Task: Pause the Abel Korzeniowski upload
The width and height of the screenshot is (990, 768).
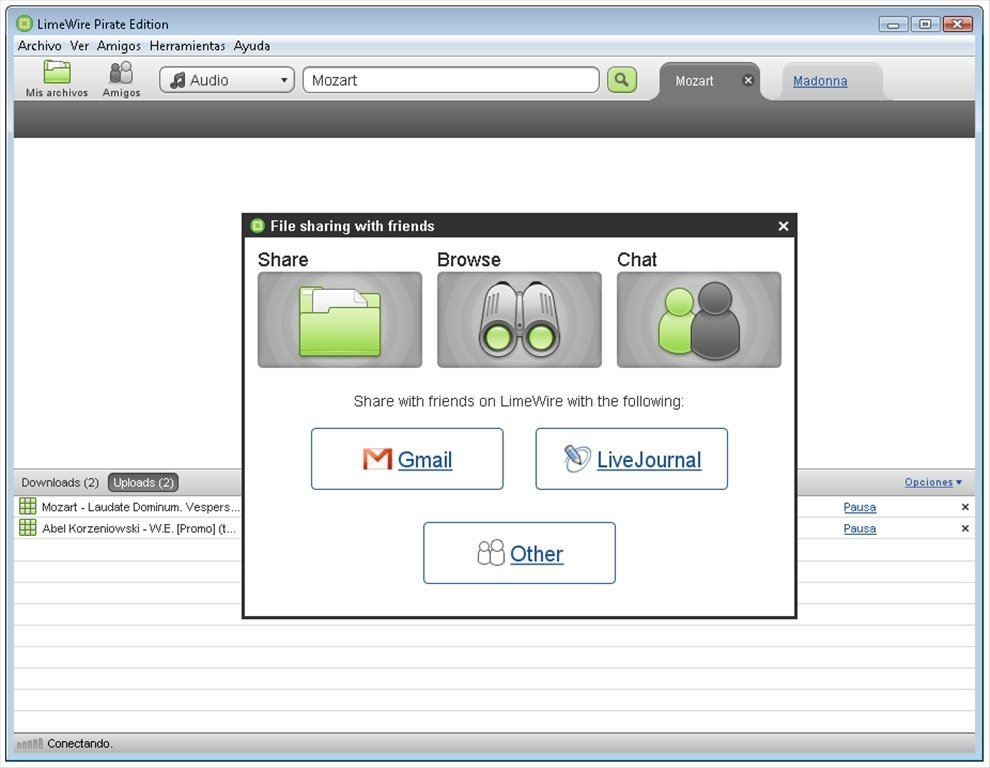Action: coord(860,529)
